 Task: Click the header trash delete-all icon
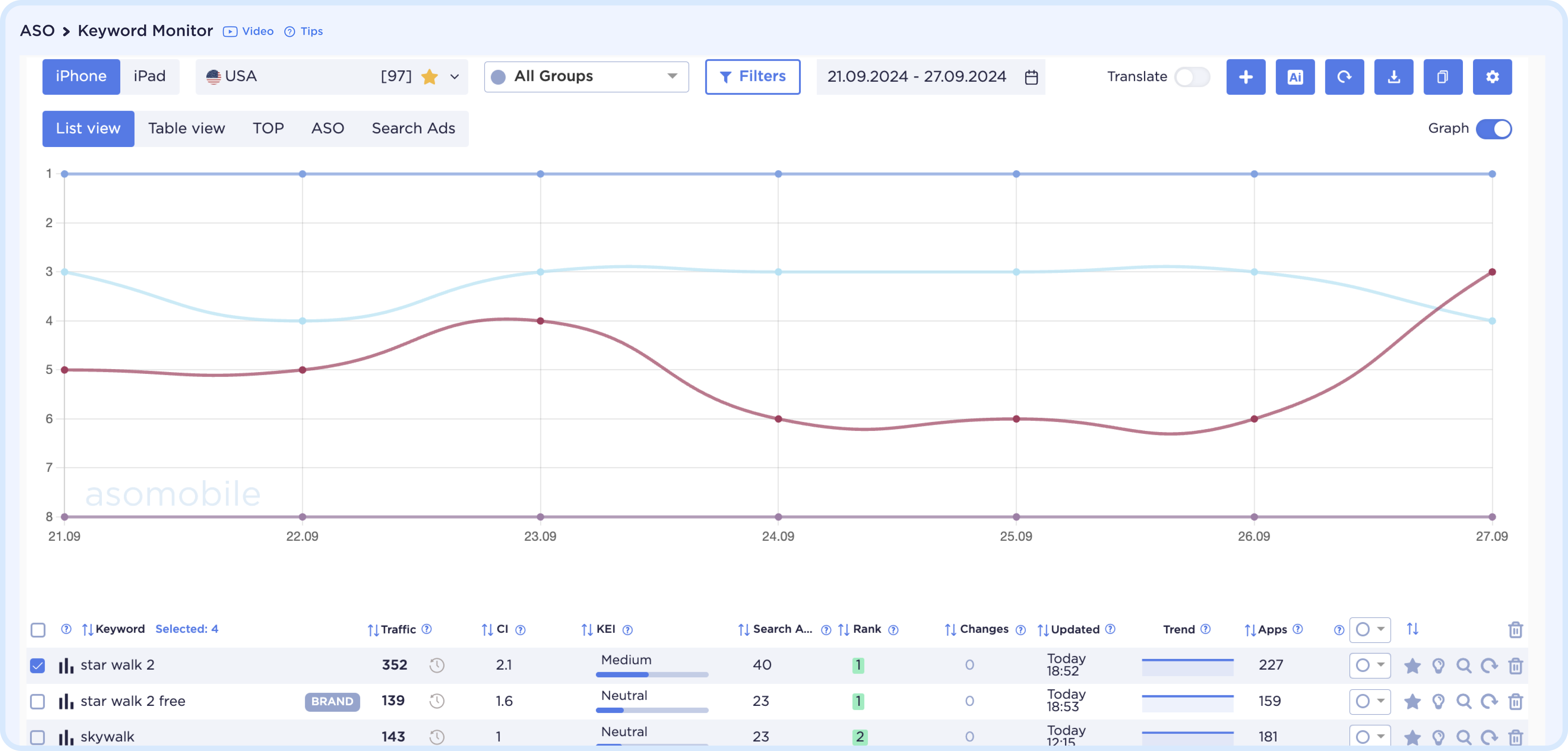[1515, 630]
